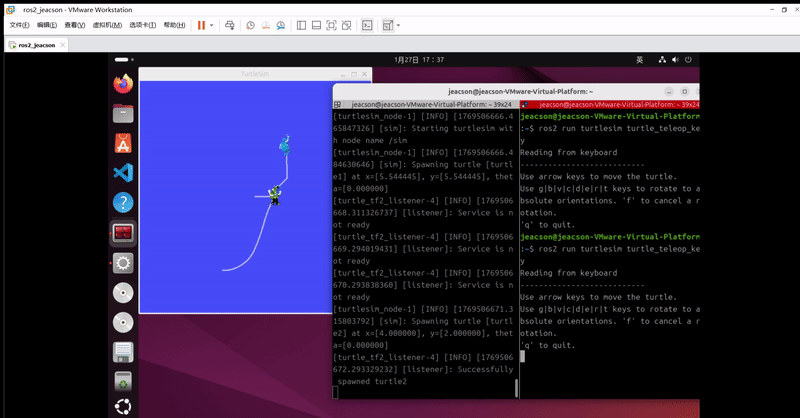Open the VMware console view icon
The height and width of the screenshot is (418, 800).
(367, 24)
